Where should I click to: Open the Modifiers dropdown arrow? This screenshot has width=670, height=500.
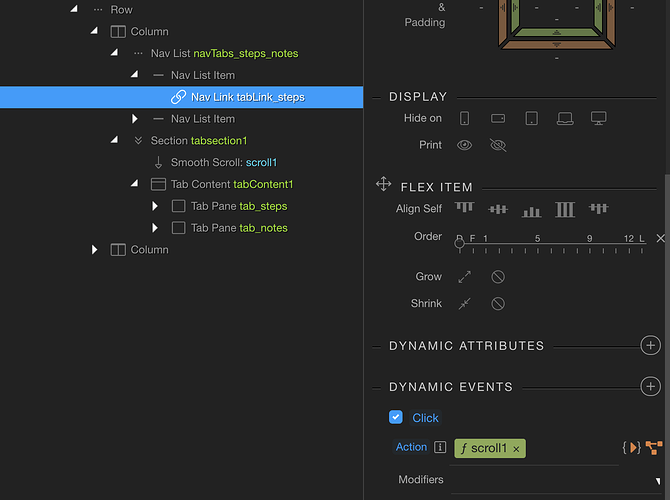658,481
